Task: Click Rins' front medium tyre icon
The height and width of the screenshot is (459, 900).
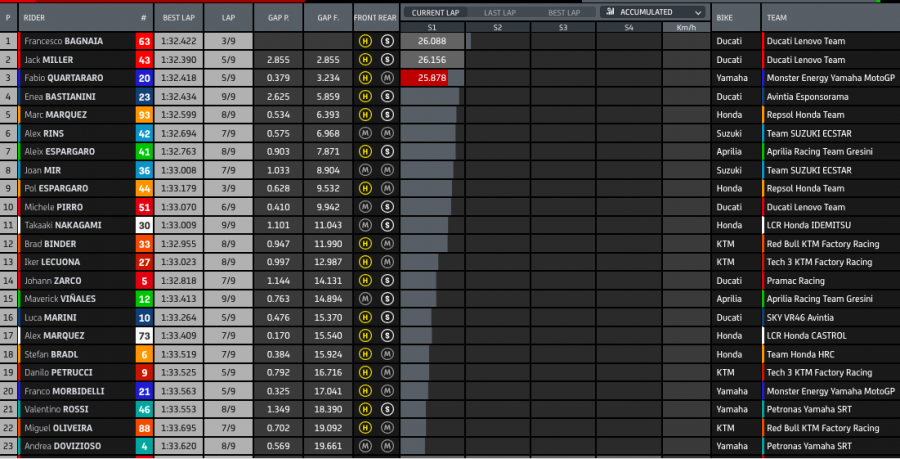Action: 366,133
